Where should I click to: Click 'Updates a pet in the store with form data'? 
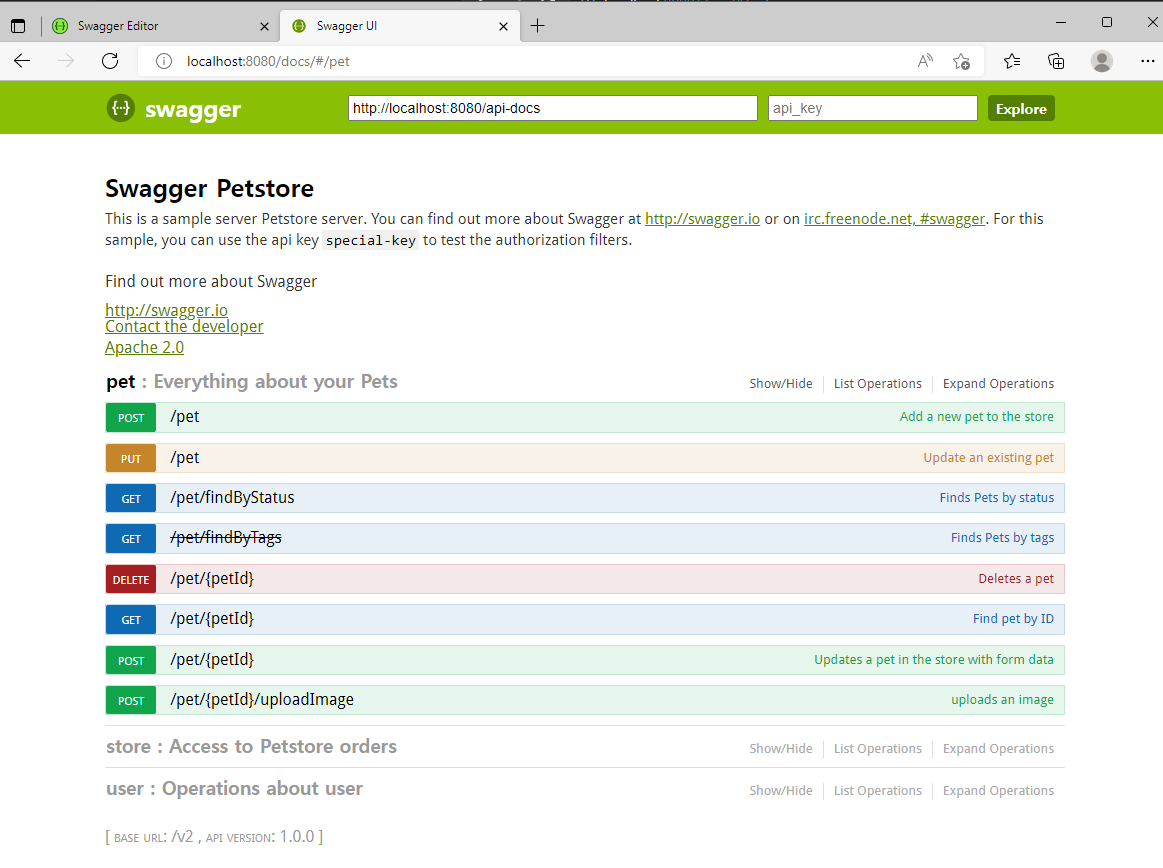click(x=933, y=660)
